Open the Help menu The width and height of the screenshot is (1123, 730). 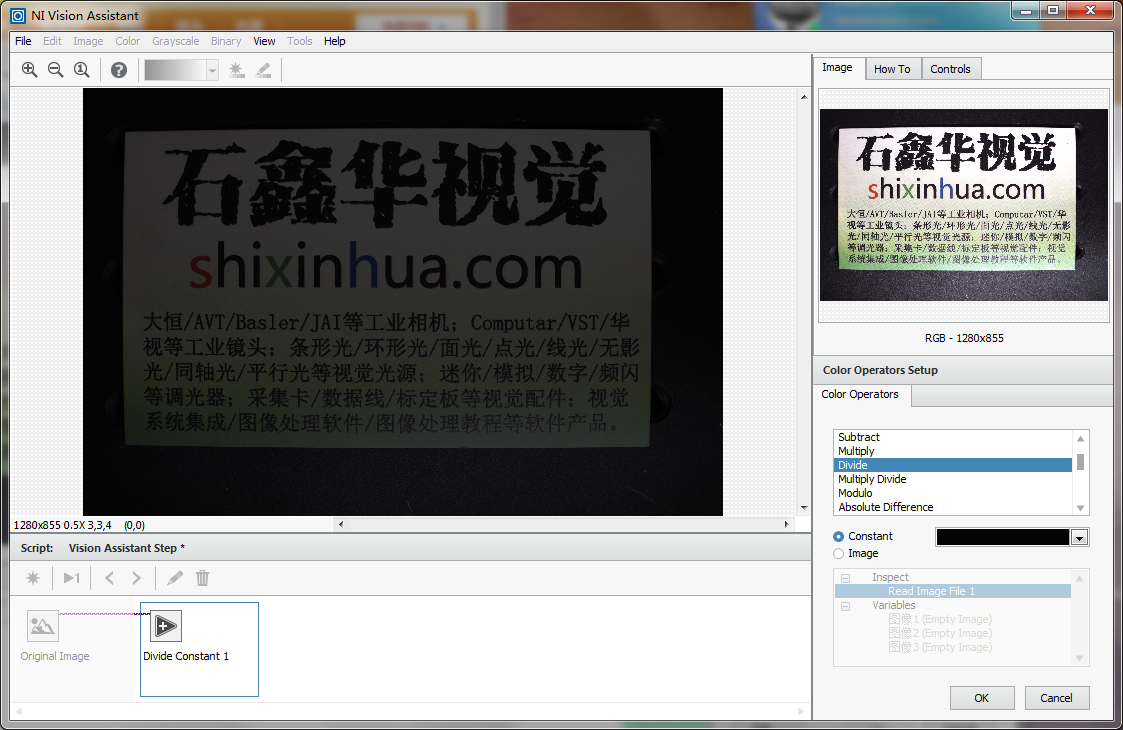[334, 41]
